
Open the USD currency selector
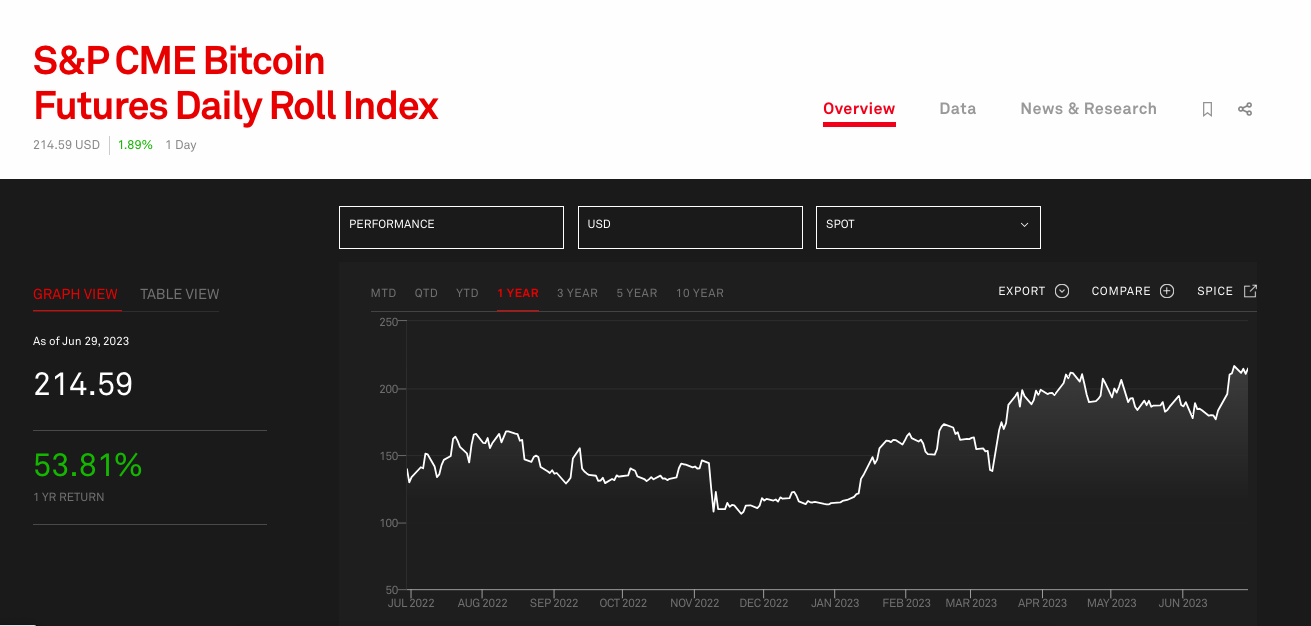(x=690, y=226)
